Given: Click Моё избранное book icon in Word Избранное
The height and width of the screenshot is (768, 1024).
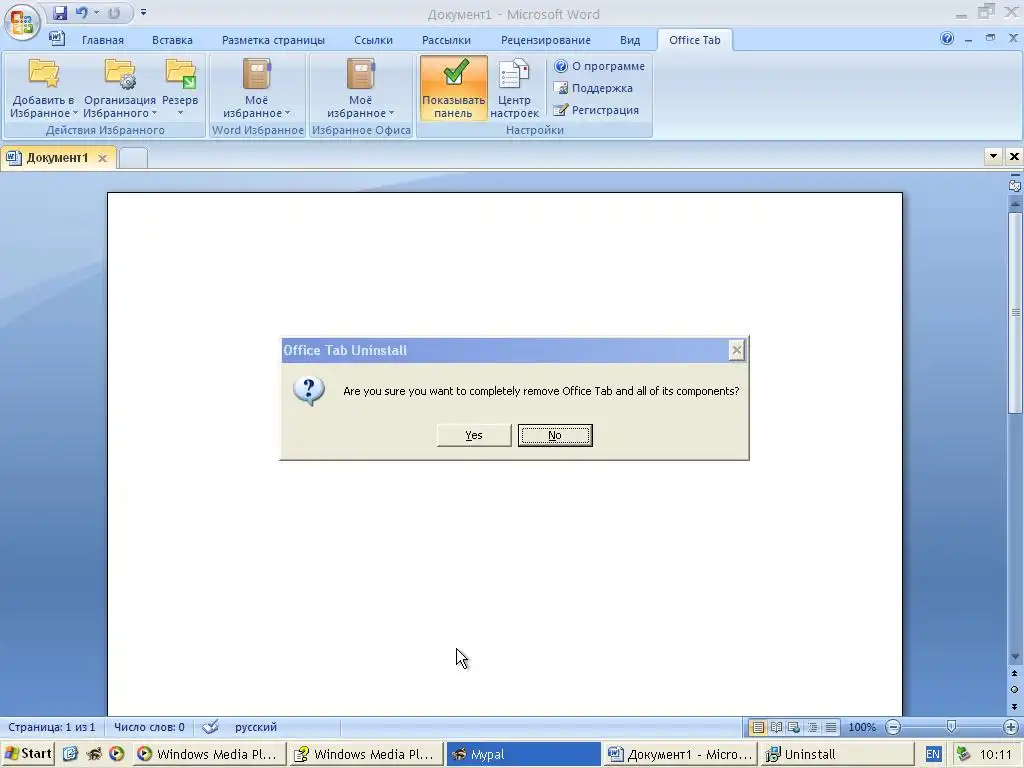Looking at the screenshot, I should point(257,73).
